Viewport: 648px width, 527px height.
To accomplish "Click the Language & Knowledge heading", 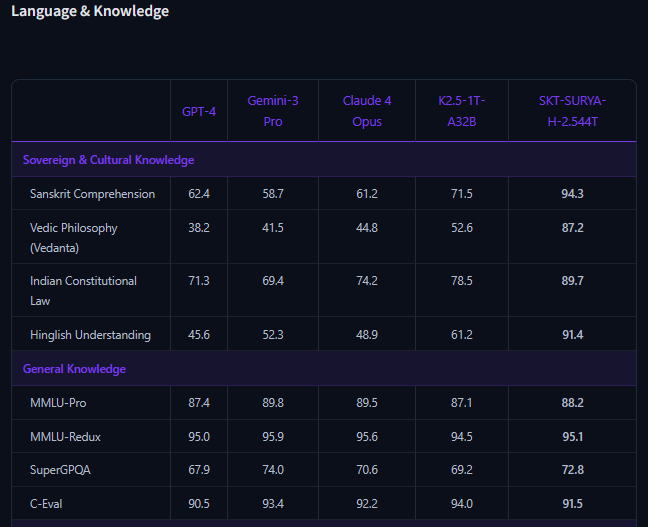I will coord(90,11).
